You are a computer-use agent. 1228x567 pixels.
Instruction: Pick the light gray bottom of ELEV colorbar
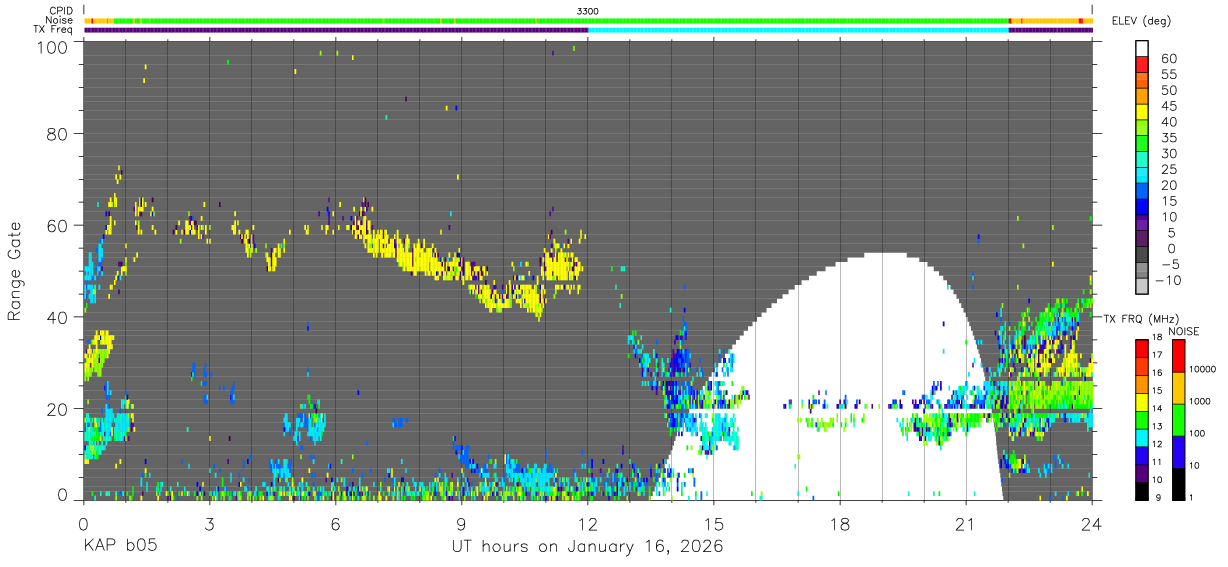[1142, 285]
